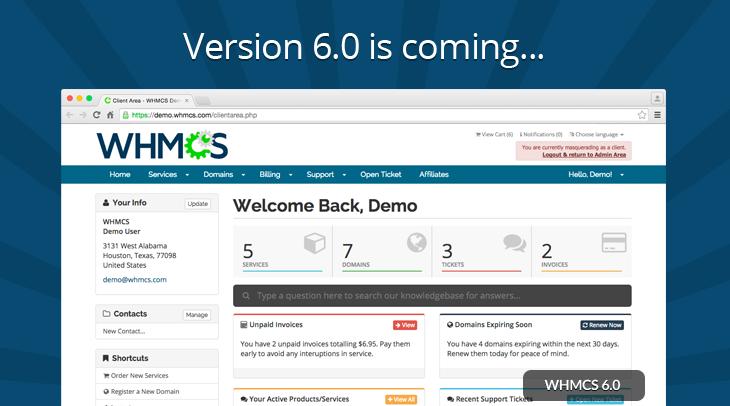
Task: Click the 3 Tickets count
Action: pos(447,251)
